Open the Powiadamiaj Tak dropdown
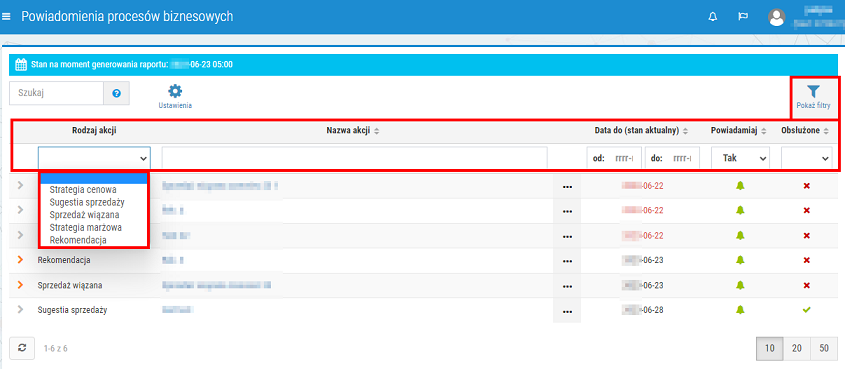The height and width of the screenshot is (369, 845). pos(740,158)
